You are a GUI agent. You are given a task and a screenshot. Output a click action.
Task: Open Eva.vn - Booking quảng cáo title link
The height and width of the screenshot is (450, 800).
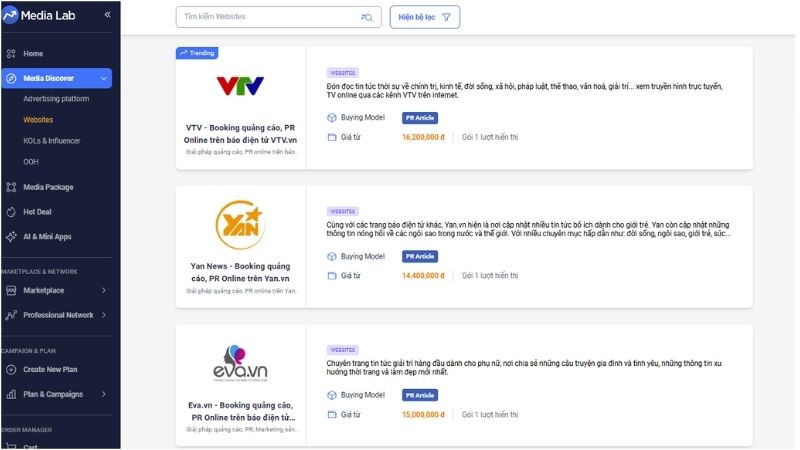pyautogui.click(x=241, y=411)
